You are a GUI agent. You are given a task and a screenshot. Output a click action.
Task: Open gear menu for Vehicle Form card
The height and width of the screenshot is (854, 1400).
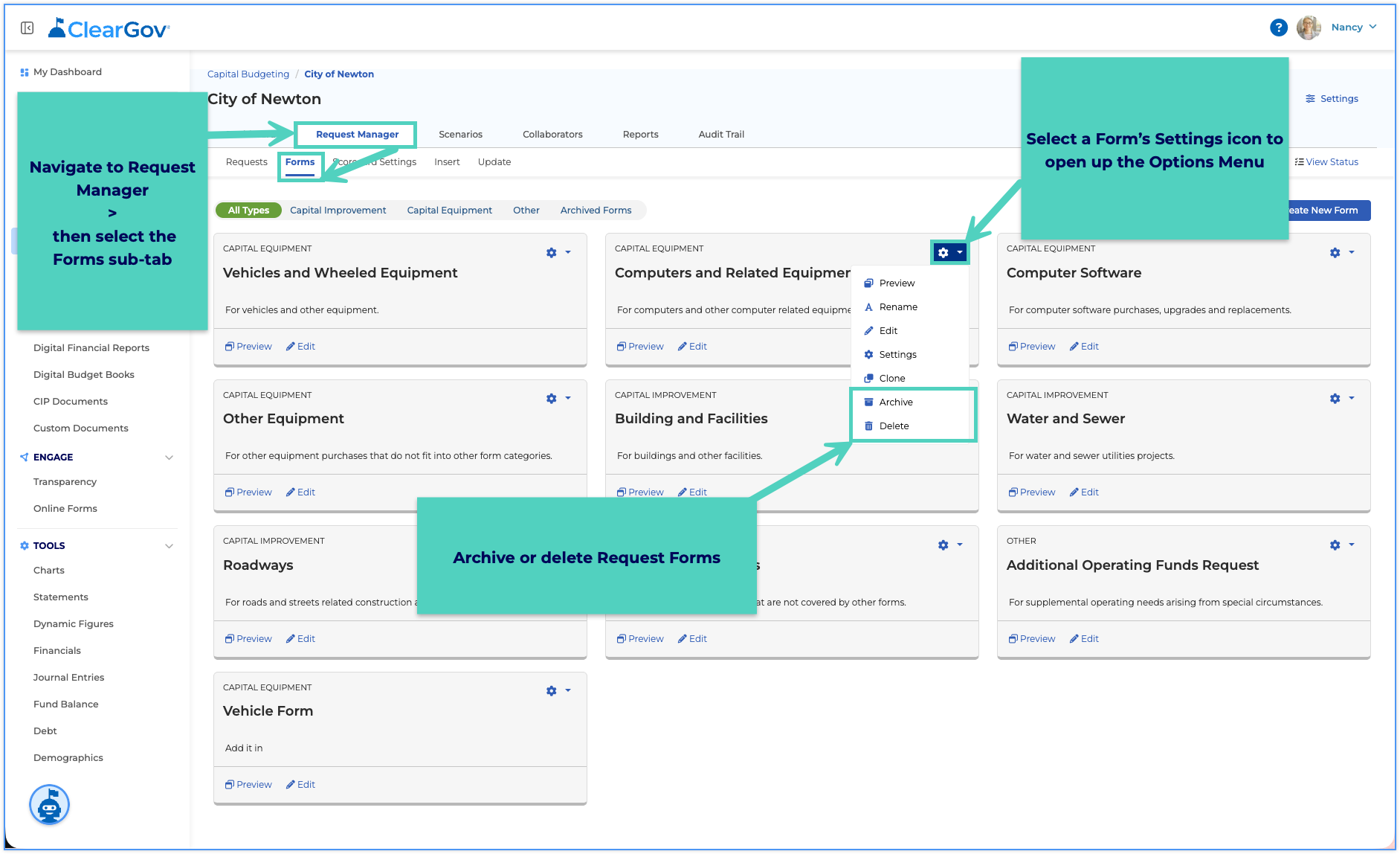[x=558, y=691]
